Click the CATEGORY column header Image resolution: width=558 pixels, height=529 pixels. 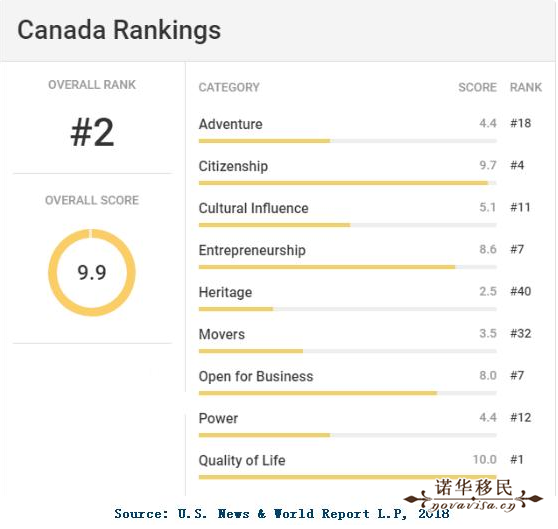229,87
